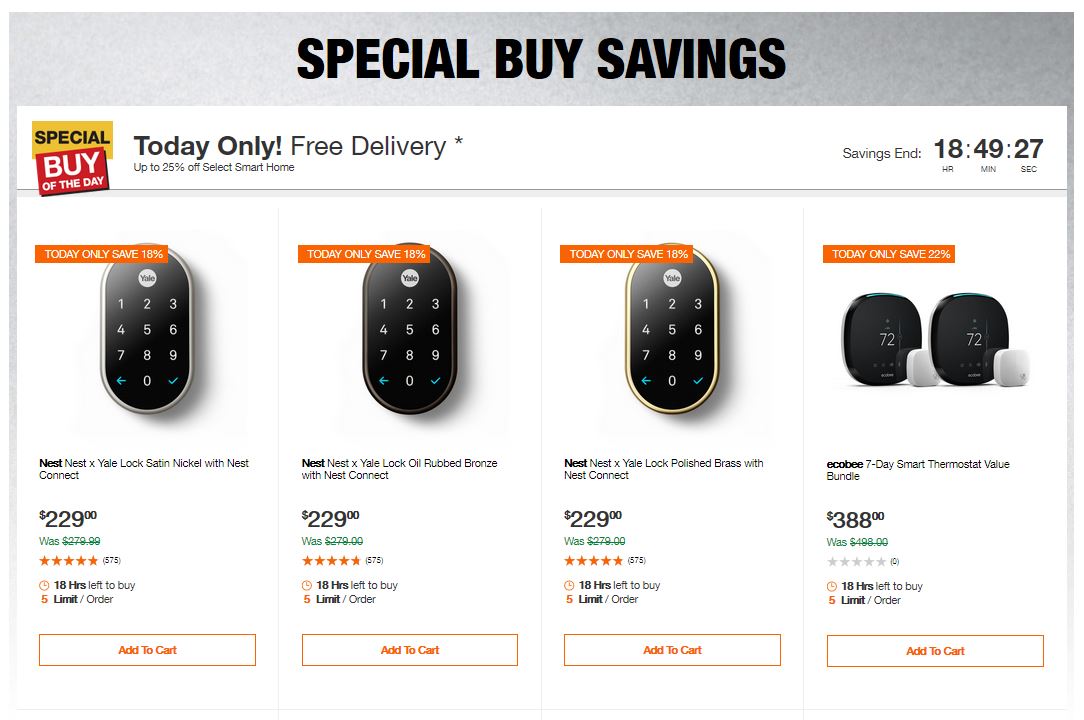The image size is (1084, 720).
Task: Add Satin Nickel Nest x Yale Lock to cart
Action: (147, 650)
